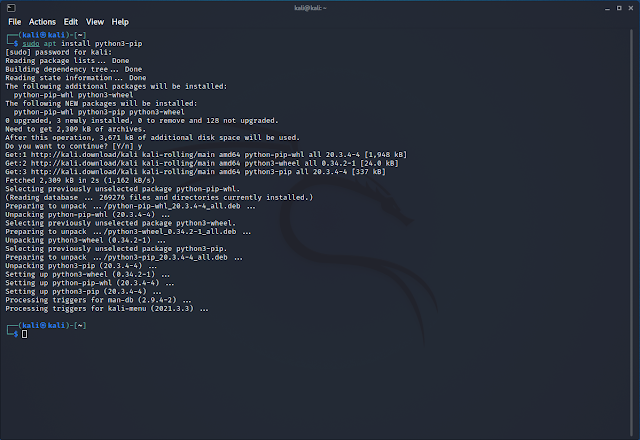Click 'Unpacking python-pip-whl (20.3.4-4)' line

pos(87,215)
